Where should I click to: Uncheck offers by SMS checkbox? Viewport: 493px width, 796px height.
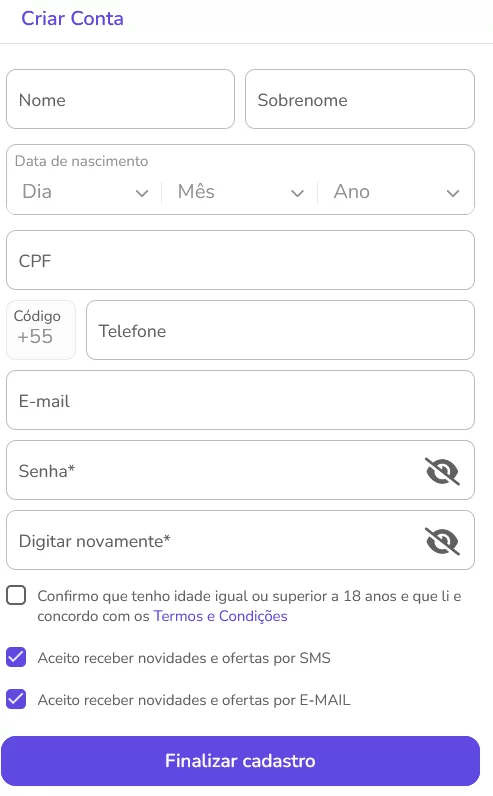click(x=16, y=657)
